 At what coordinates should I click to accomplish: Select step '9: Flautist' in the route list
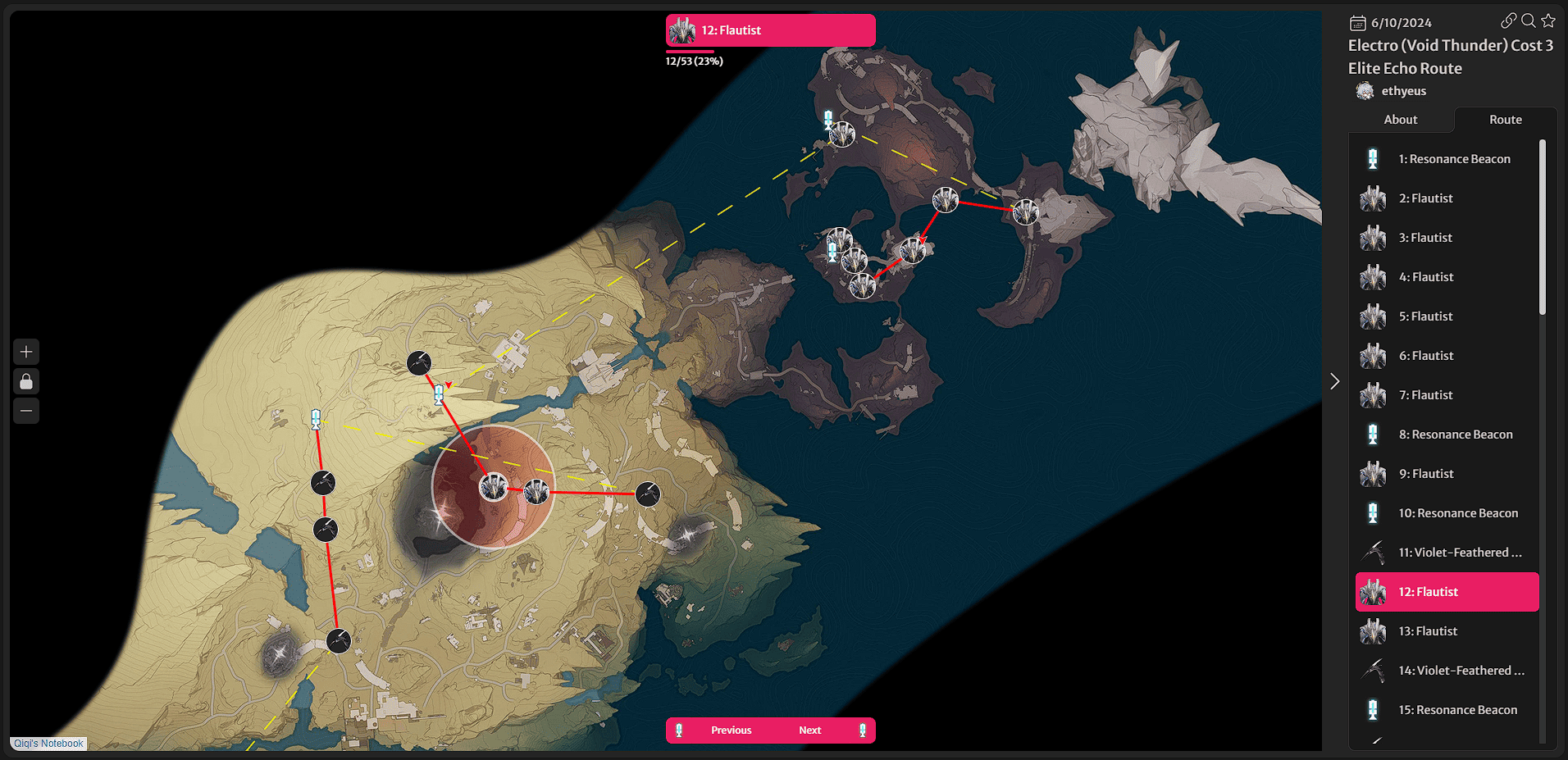[x=1447, y=474]
